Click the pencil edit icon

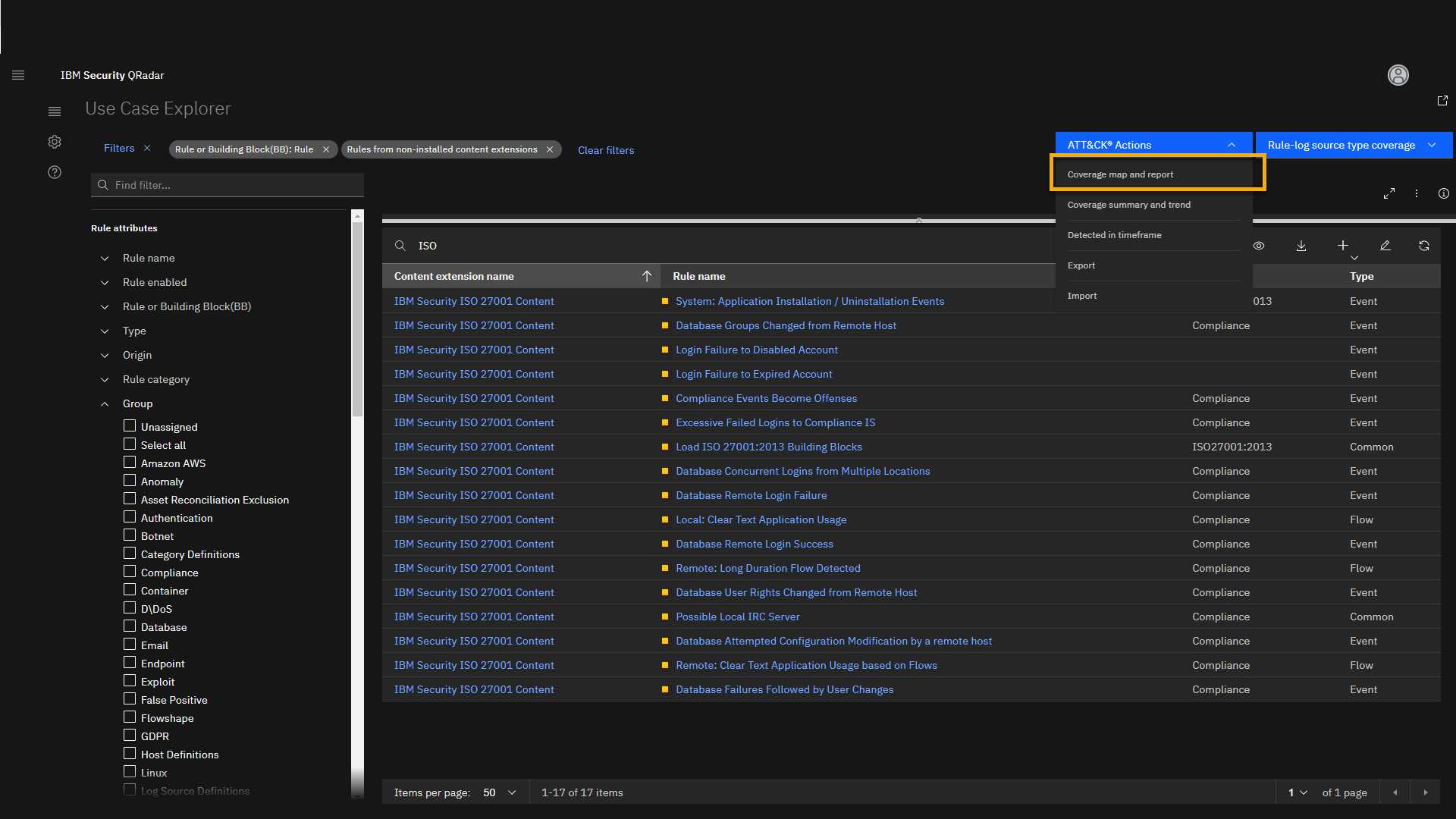tap(1385, 246)
